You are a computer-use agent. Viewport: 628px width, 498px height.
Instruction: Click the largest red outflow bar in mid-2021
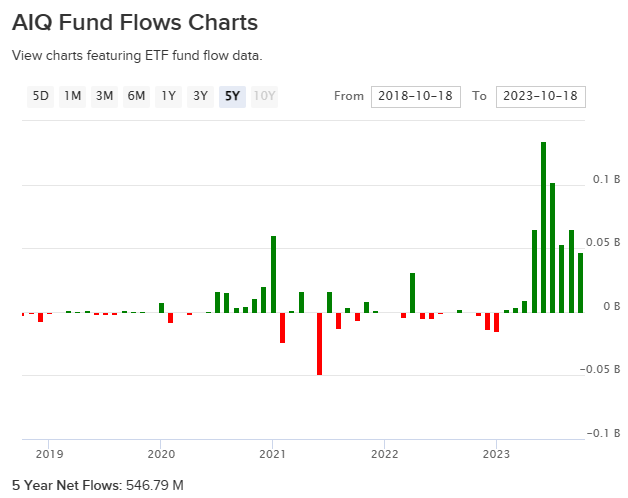pos(319,344)
